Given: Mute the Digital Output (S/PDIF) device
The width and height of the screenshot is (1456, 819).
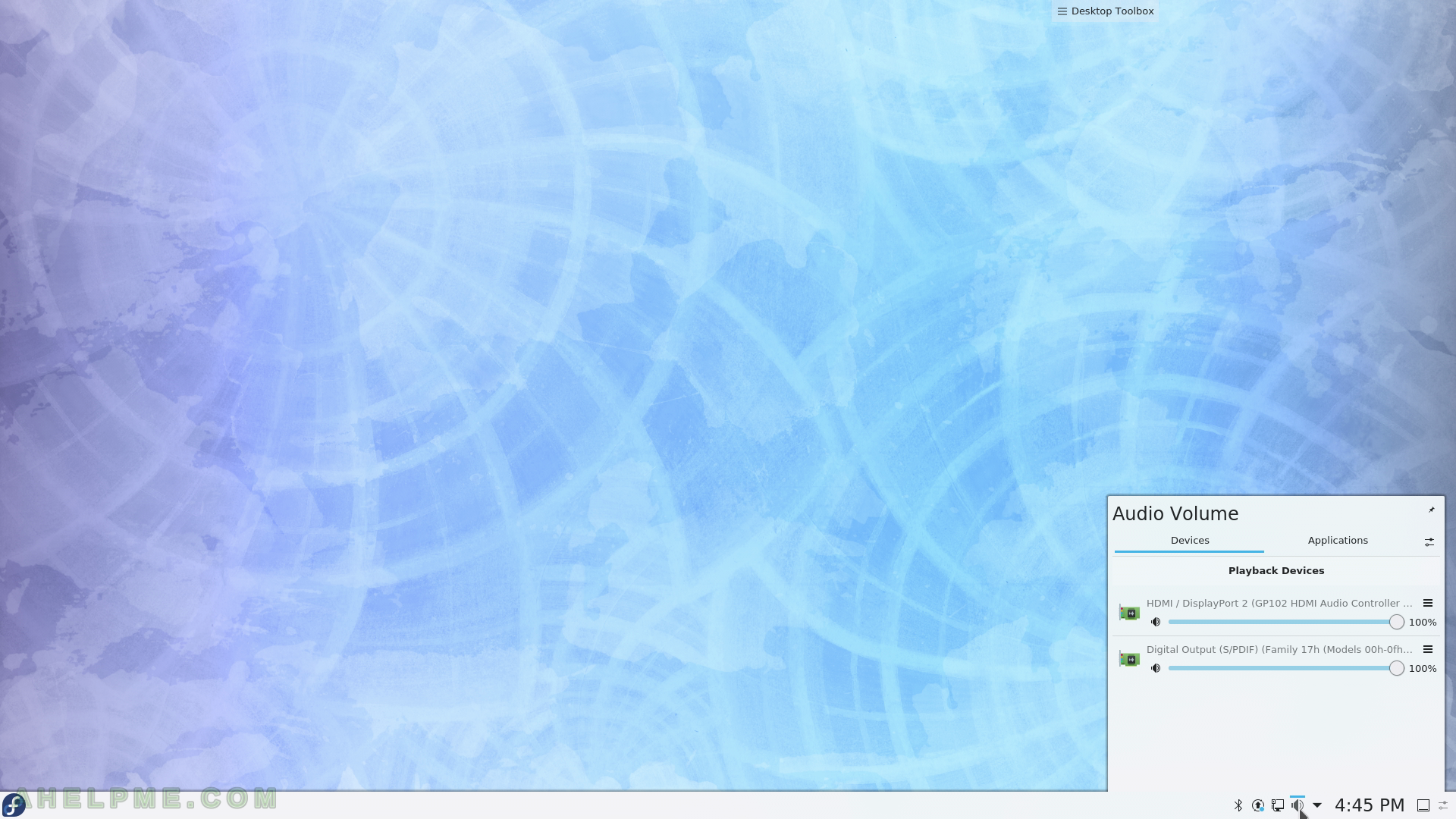Looking at the screenshot, I should 1156,668.
